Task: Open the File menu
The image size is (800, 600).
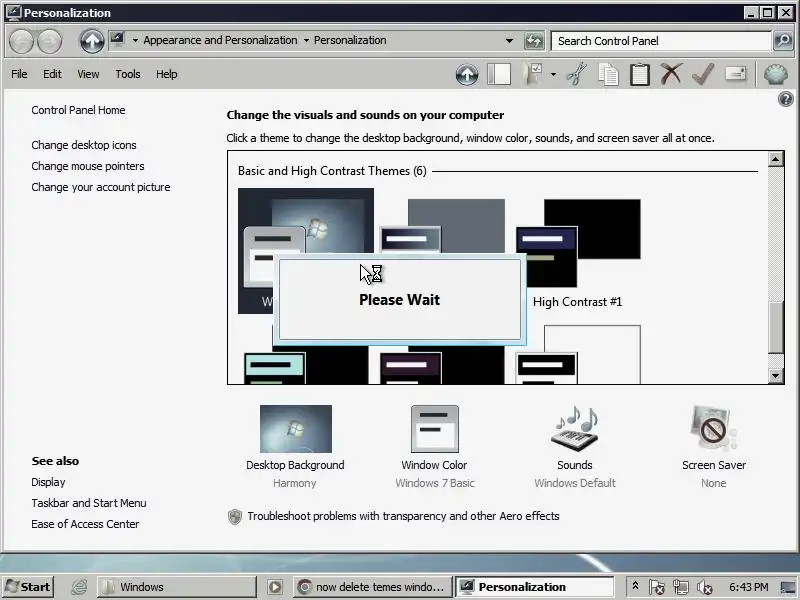Action: coord(19,74)
